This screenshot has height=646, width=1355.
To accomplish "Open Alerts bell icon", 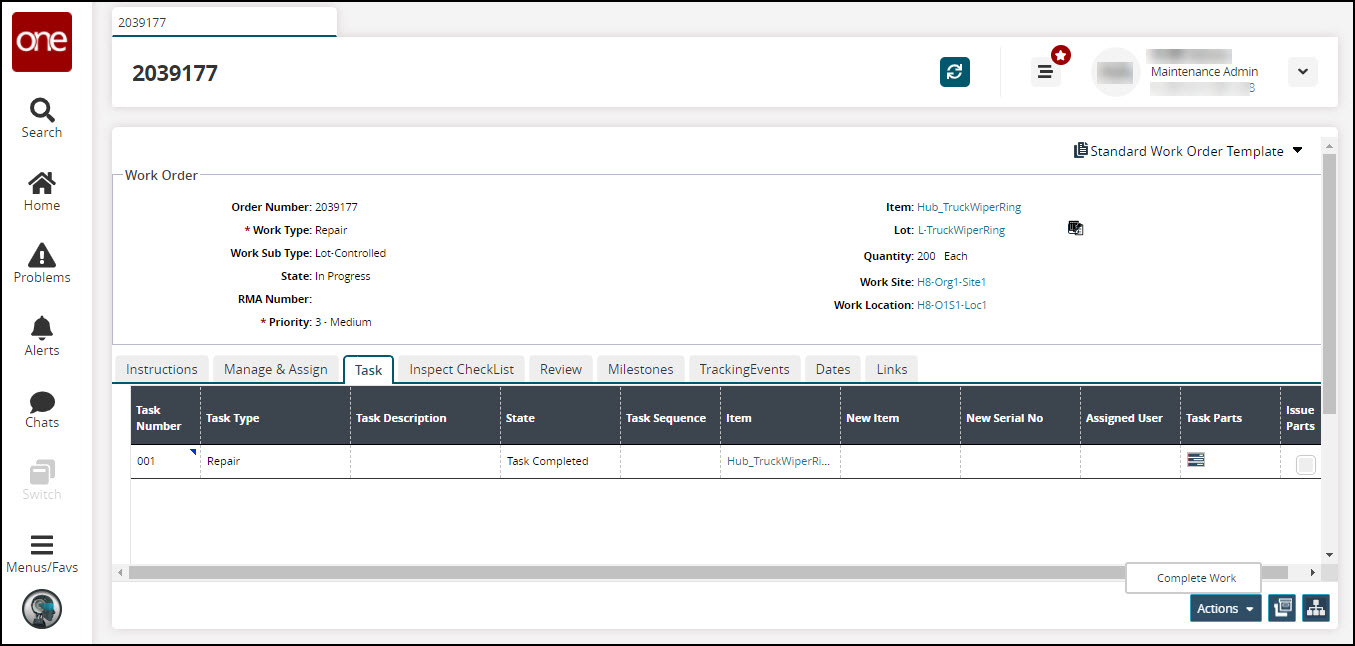I will (x=42, y=336).
